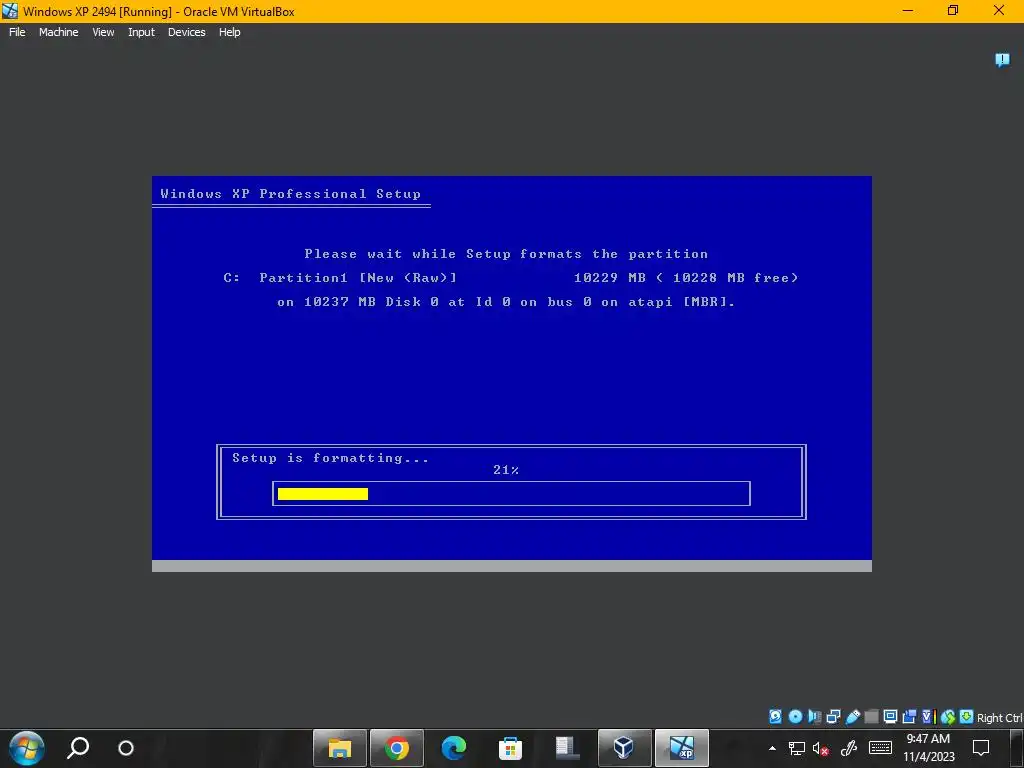Open the Machine menu
The image size is (1024, 768).
pos(59,32)
